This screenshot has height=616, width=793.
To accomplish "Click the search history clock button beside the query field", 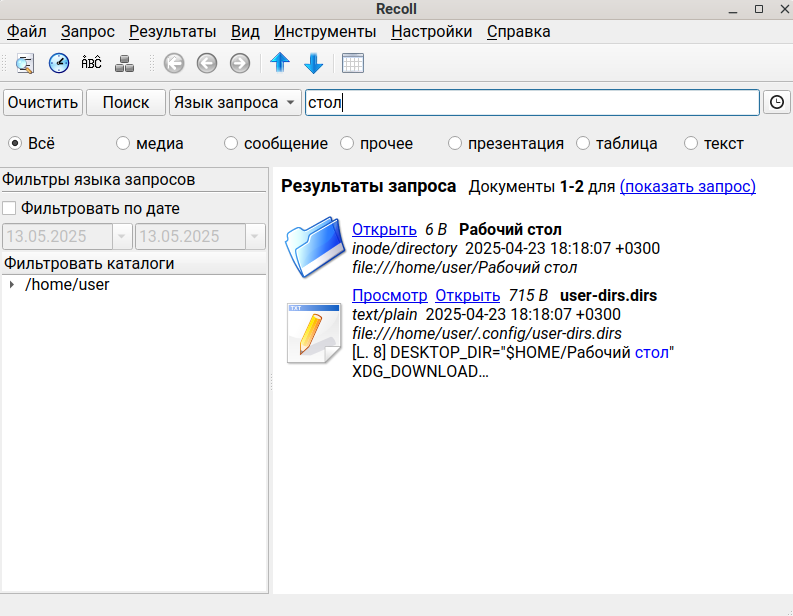I will pos(777,102).
